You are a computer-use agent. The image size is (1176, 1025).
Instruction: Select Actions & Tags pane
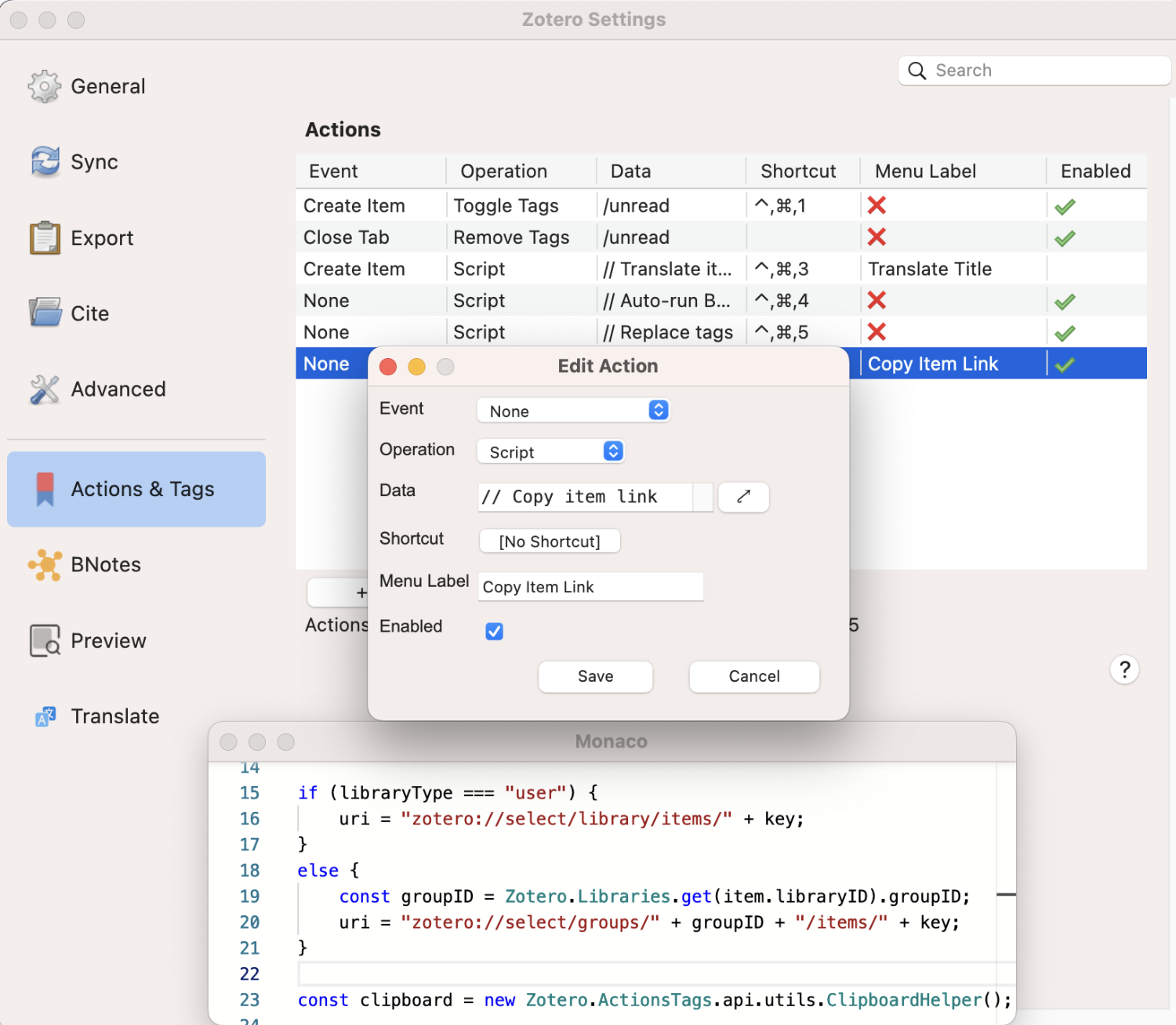136,489
